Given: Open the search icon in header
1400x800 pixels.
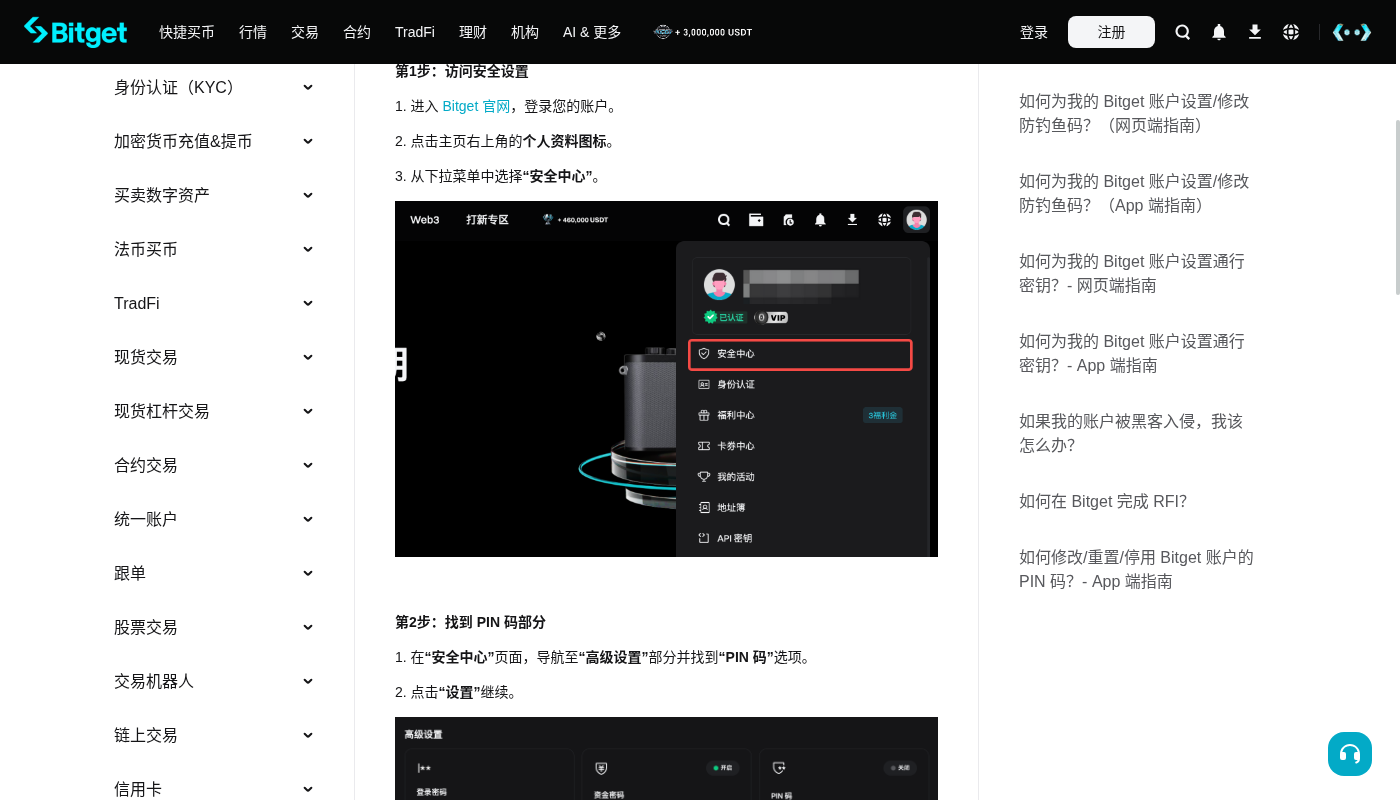Looking at the screenshot, I should 1183,32.
